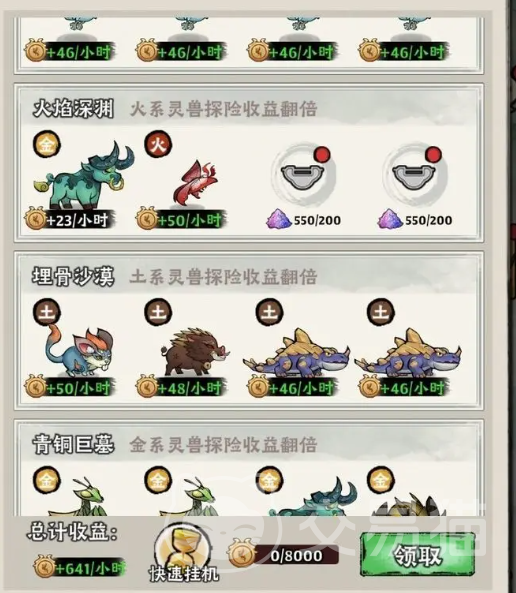Open the 青铜巨墓 area header
The height and width of the screenshot is (593, 516).
[x=73, y=444]
